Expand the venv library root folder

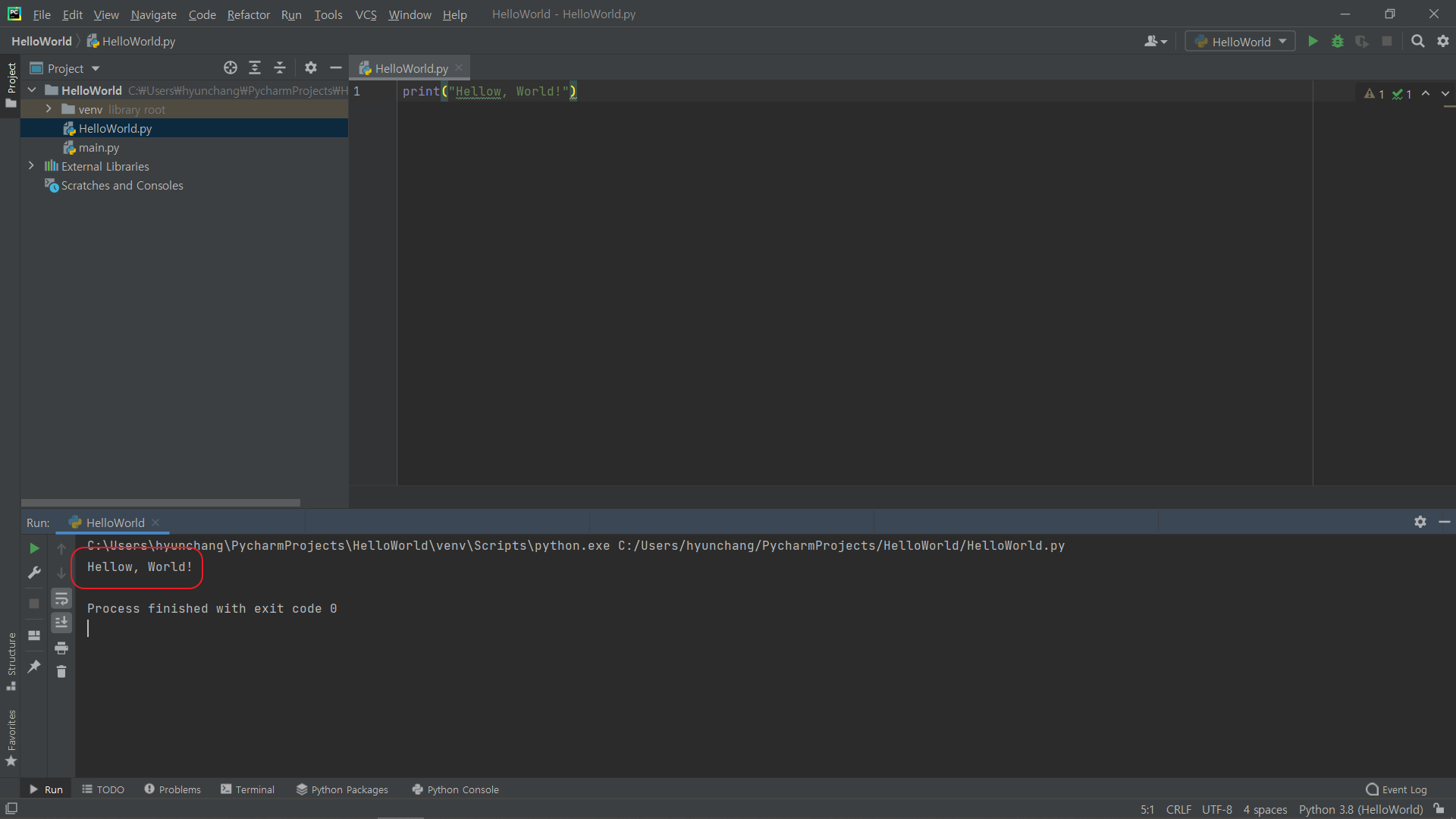(49, 109)
